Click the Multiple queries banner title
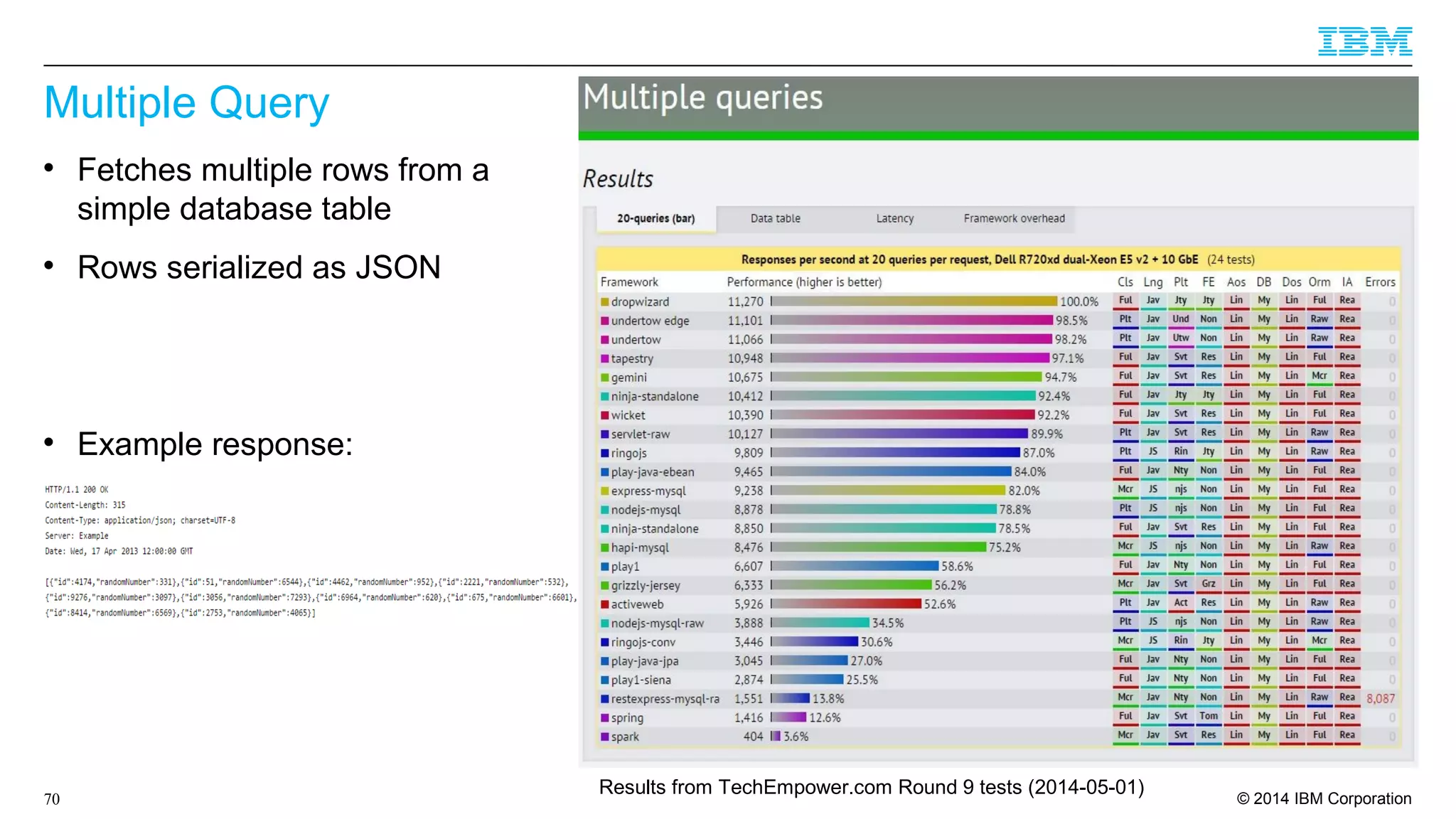 click(x=702, y=98)
